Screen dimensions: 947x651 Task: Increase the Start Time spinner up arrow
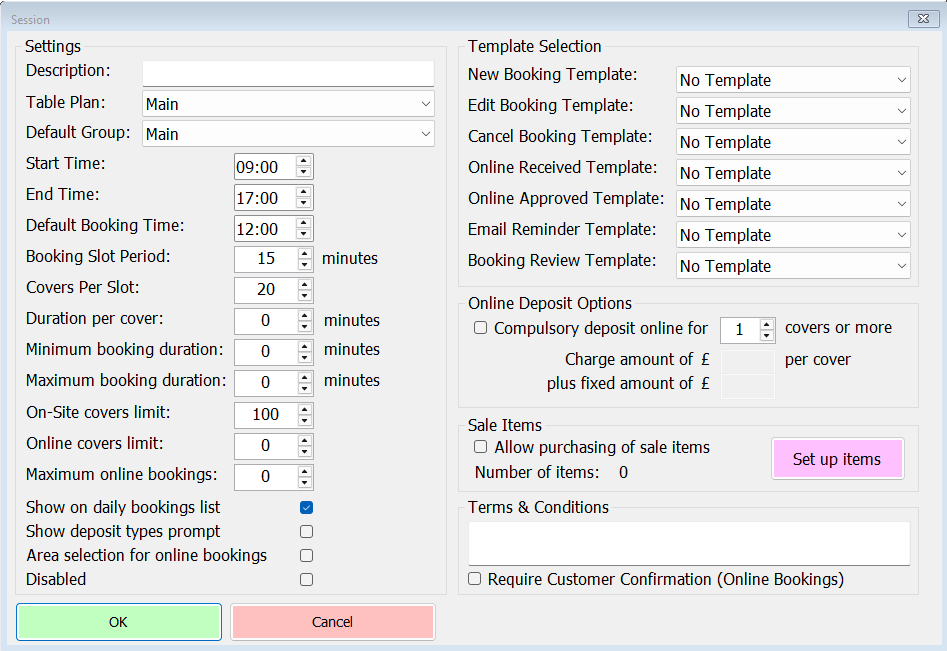(x=305, y=160)
